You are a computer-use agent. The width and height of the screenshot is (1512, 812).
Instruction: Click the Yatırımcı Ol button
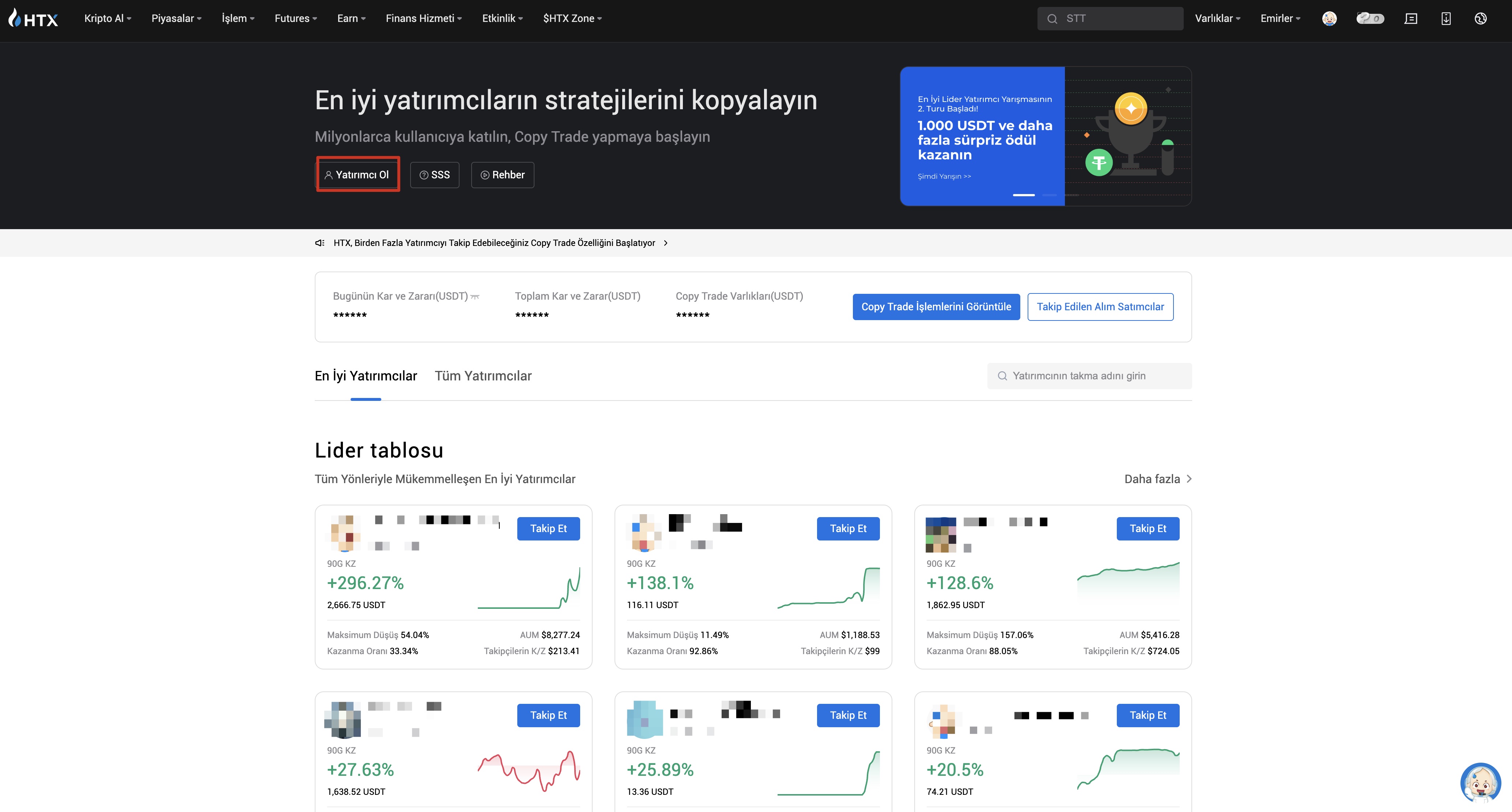[x=358, y=175]
